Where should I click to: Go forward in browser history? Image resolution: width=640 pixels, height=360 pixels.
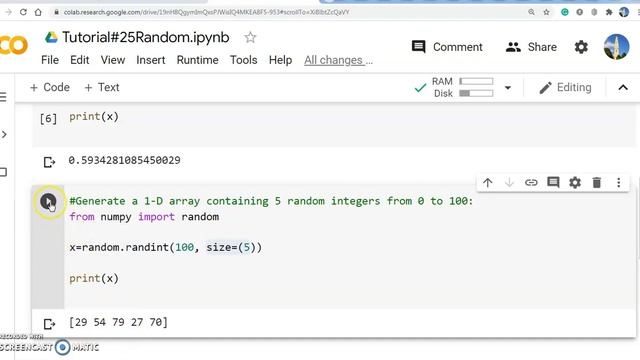8,12
